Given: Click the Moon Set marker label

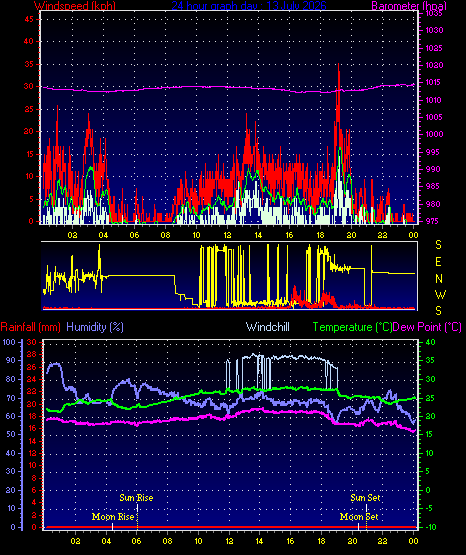Looking at the screenshot, I should coord(359,517).
